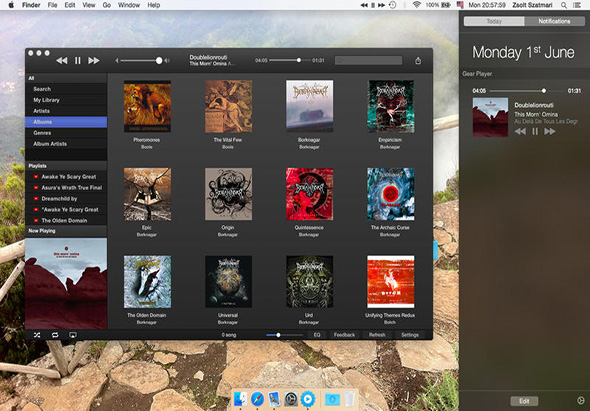Switch to Today tab in Notification Center
Viewport: 590px width, 411px height.
coord(494,21)
